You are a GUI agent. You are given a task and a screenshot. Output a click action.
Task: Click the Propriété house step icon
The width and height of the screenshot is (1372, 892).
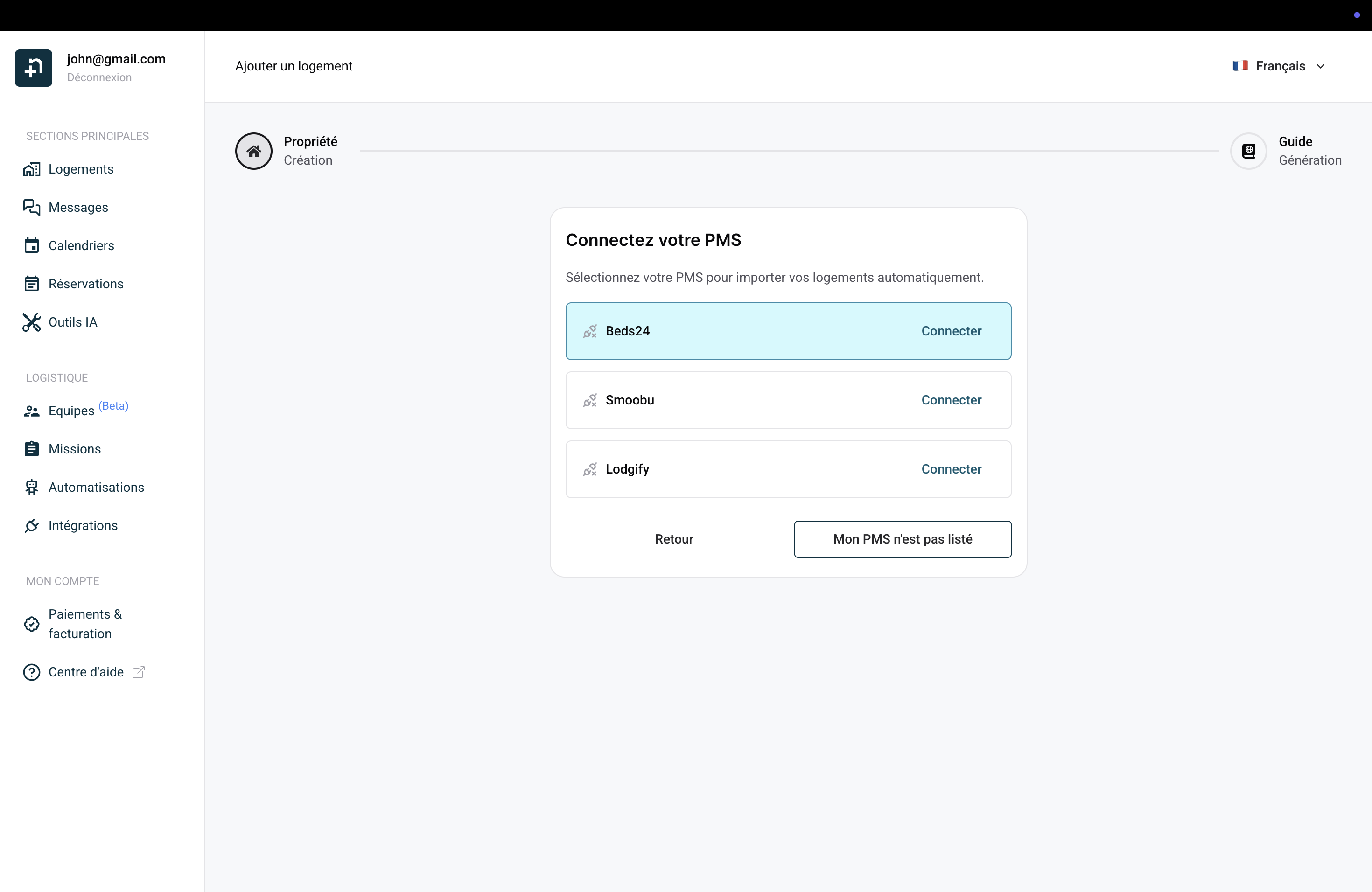pyautogui.click(x=254, y=151)
